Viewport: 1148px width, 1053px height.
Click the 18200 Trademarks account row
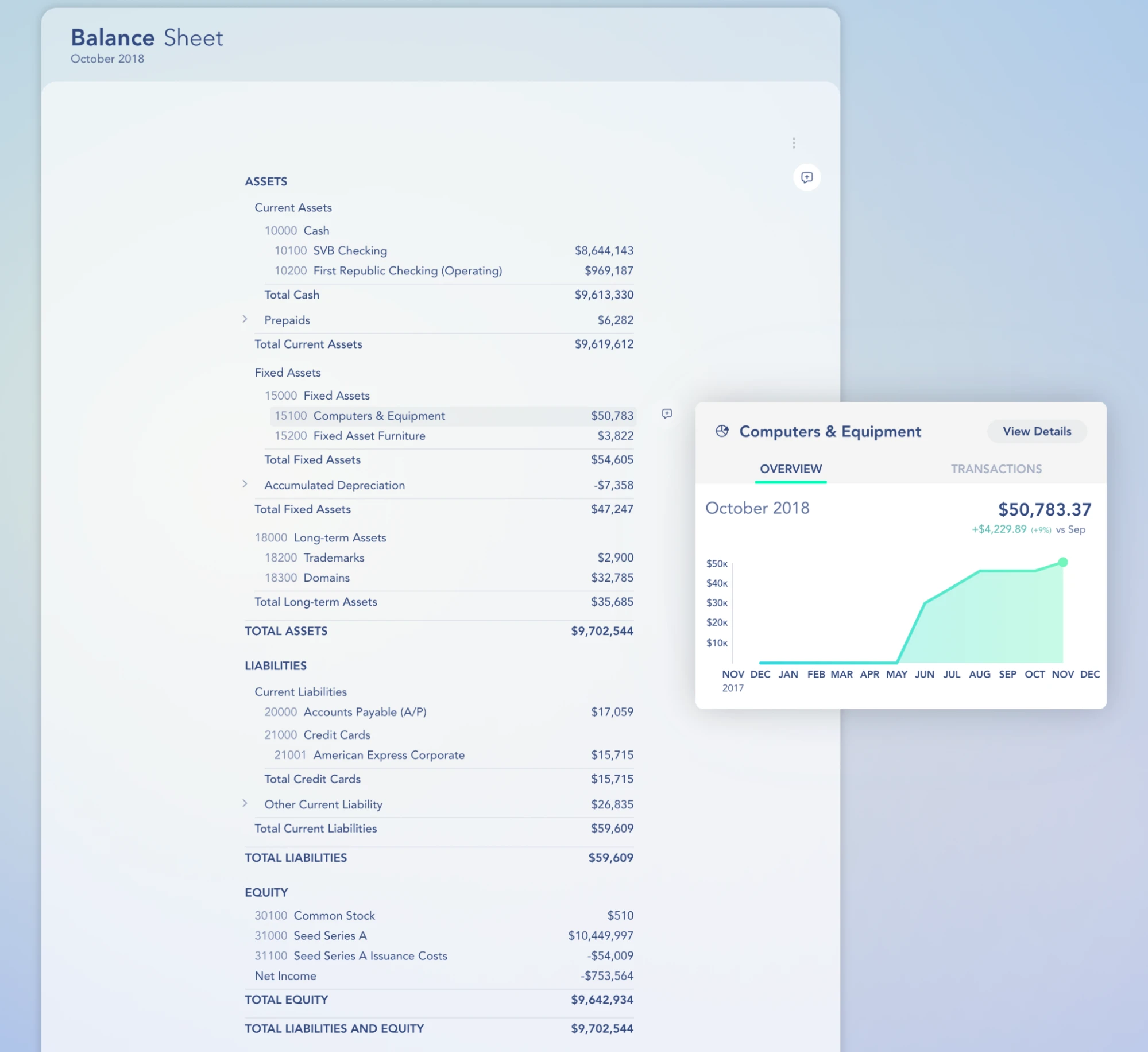pos(333,557)
